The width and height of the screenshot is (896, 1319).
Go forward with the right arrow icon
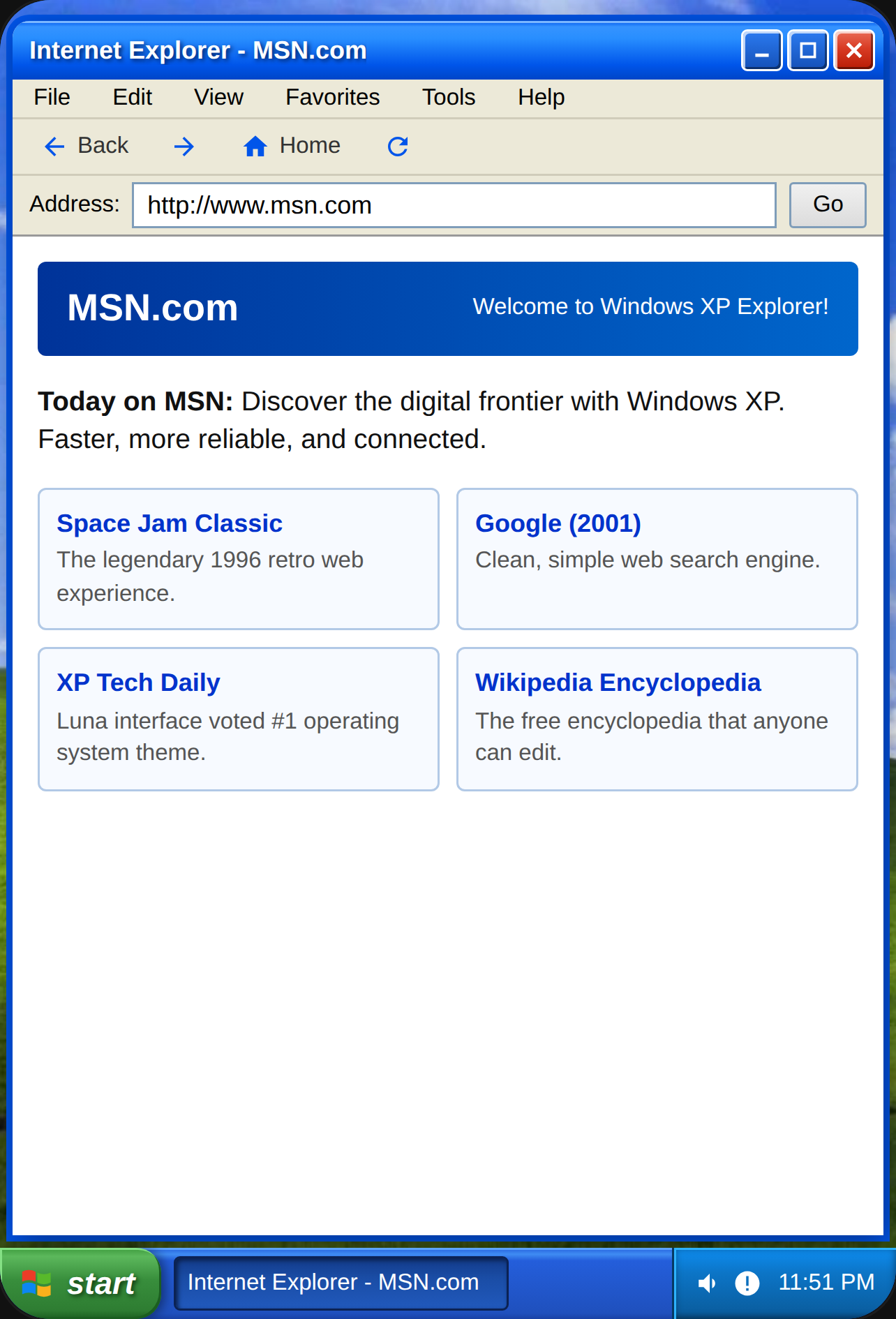(x=184, y=147)
